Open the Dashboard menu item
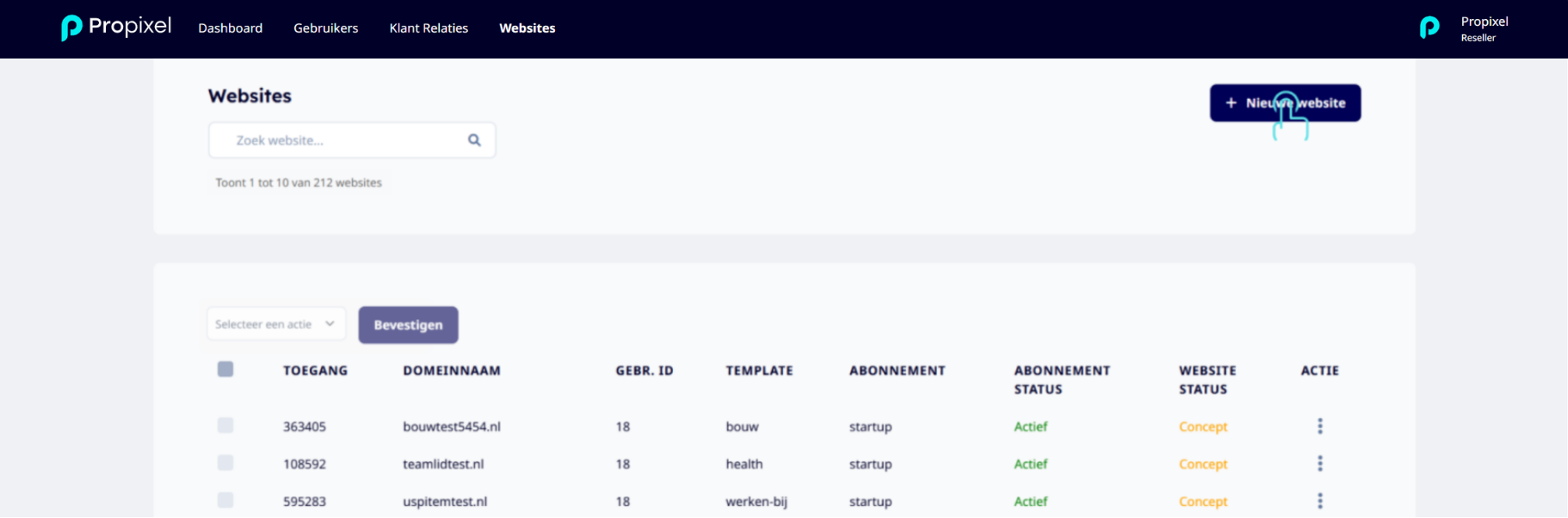 231,28
